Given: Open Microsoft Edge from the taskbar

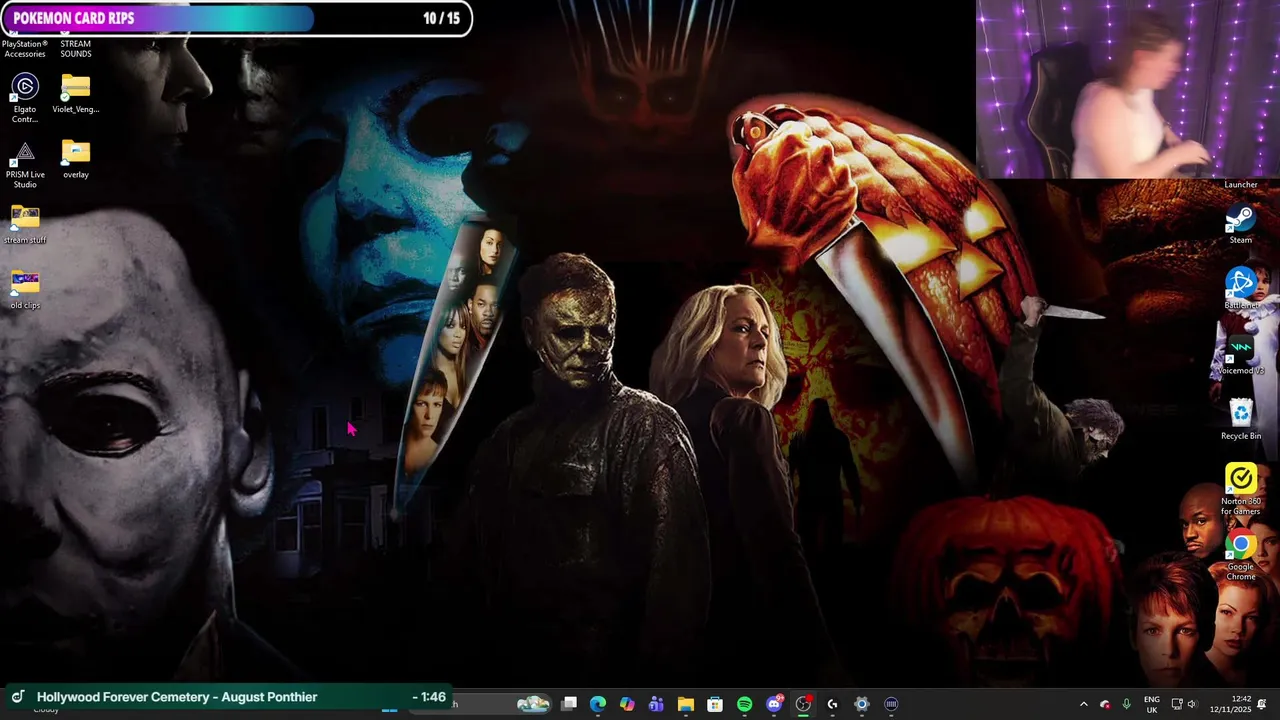Looking at the screenshot, I should 598,704.
